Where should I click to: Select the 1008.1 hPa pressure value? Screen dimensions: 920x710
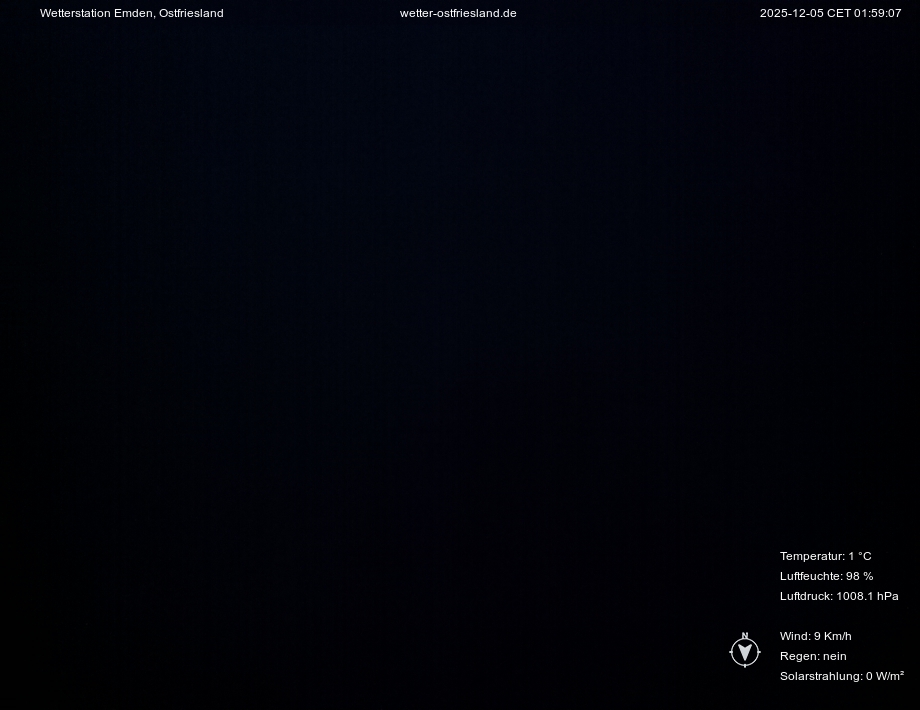[868, 596]
